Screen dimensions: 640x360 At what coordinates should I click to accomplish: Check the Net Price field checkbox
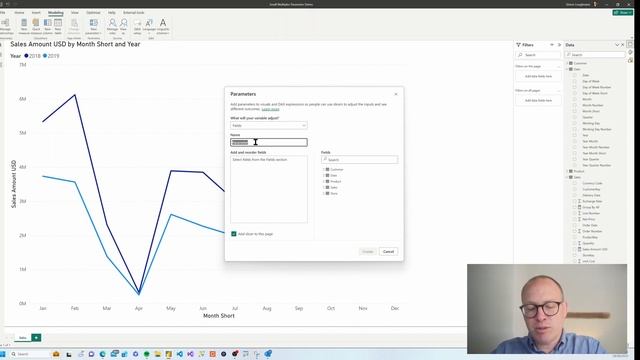pos(575,219)
